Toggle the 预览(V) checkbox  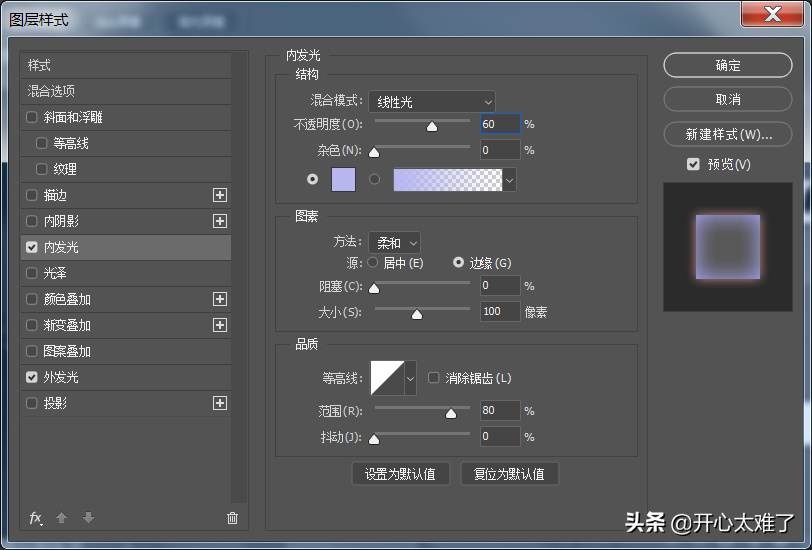coord(693,164)
